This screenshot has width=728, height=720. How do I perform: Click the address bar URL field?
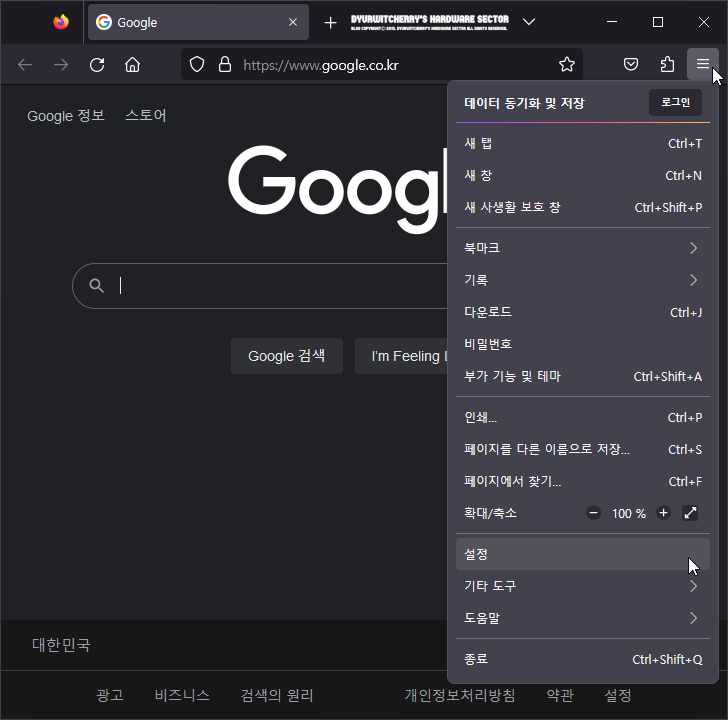point(382,65)
